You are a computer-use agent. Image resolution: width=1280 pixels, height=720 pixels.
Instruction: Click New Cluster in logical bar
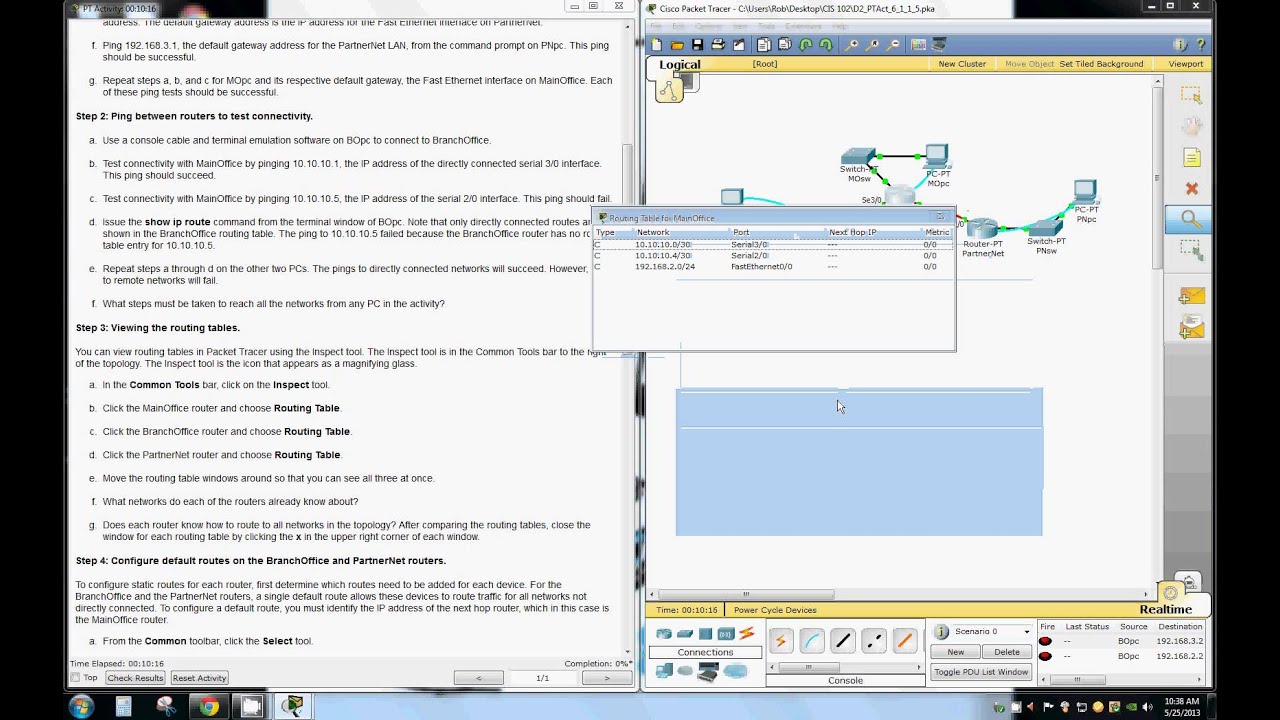962,64
